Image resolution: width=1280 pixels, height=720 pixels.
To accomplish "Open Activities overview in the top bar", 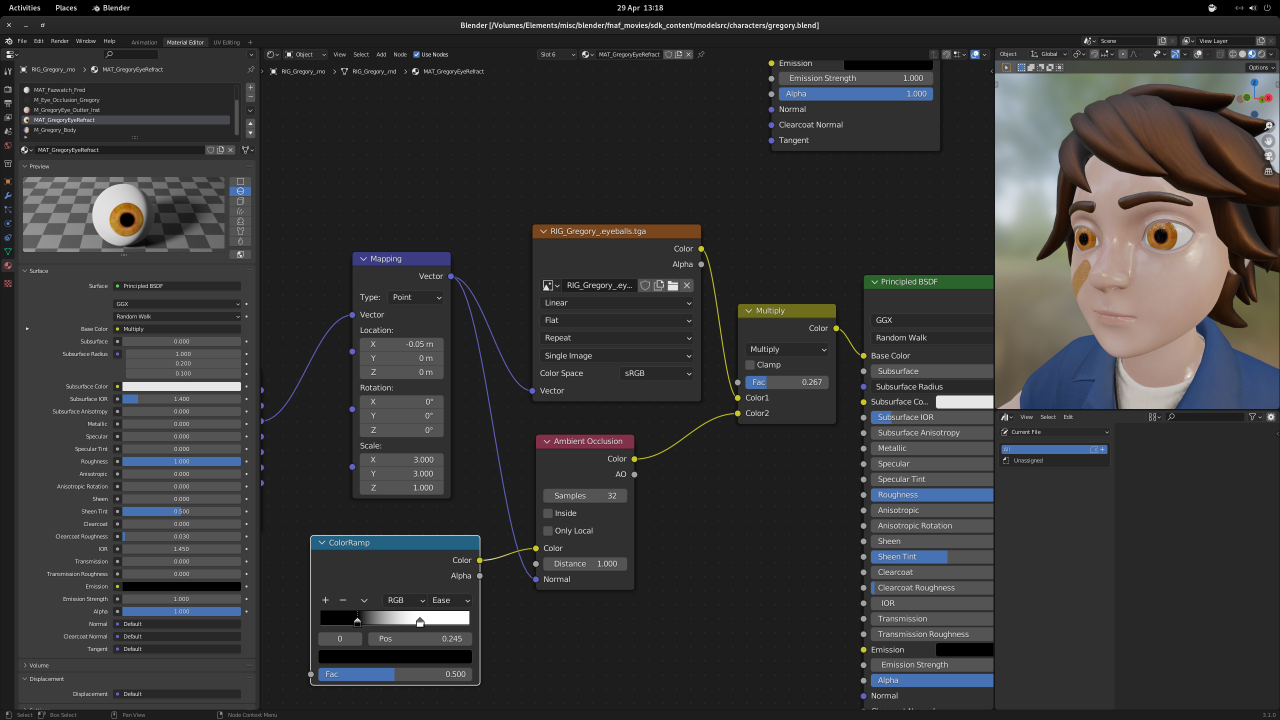I will pyautogui.click(x=25, y=7).
